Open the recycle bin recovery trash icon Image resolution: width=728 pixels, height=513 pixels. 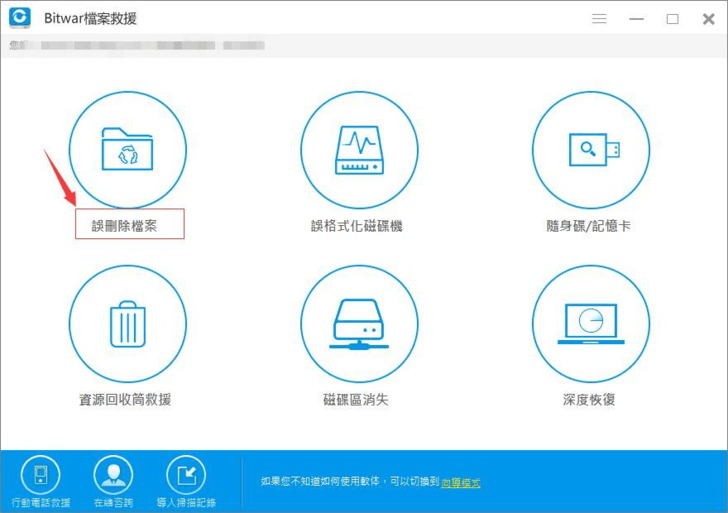[127, 324]
